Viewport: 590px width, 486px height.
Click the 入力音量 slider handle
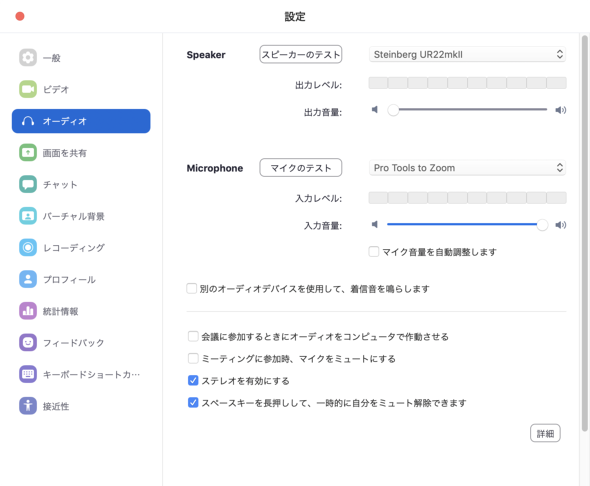pyautogui.click(x=542, y=225)
